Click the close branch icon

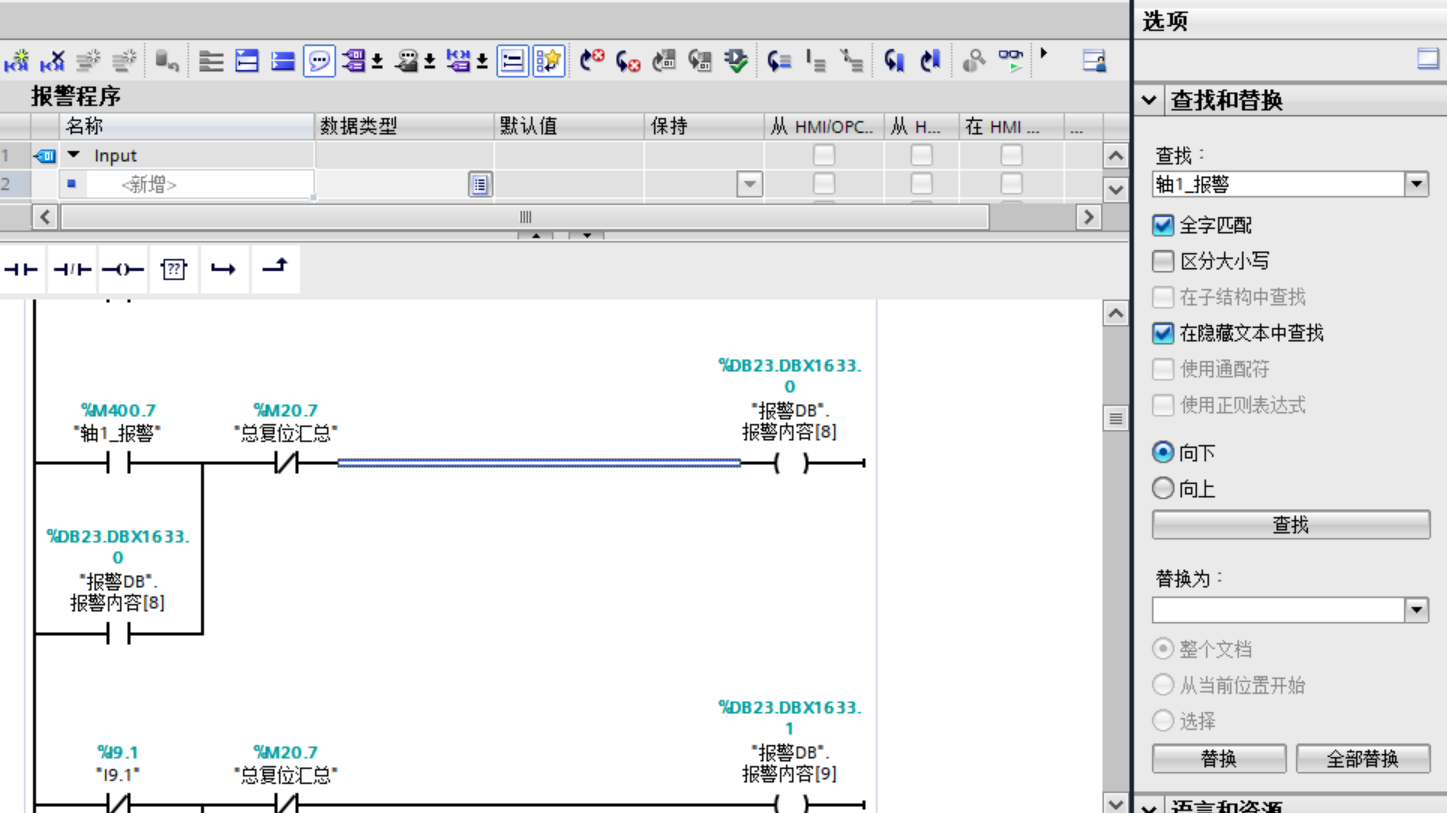[x=275, y=267]
